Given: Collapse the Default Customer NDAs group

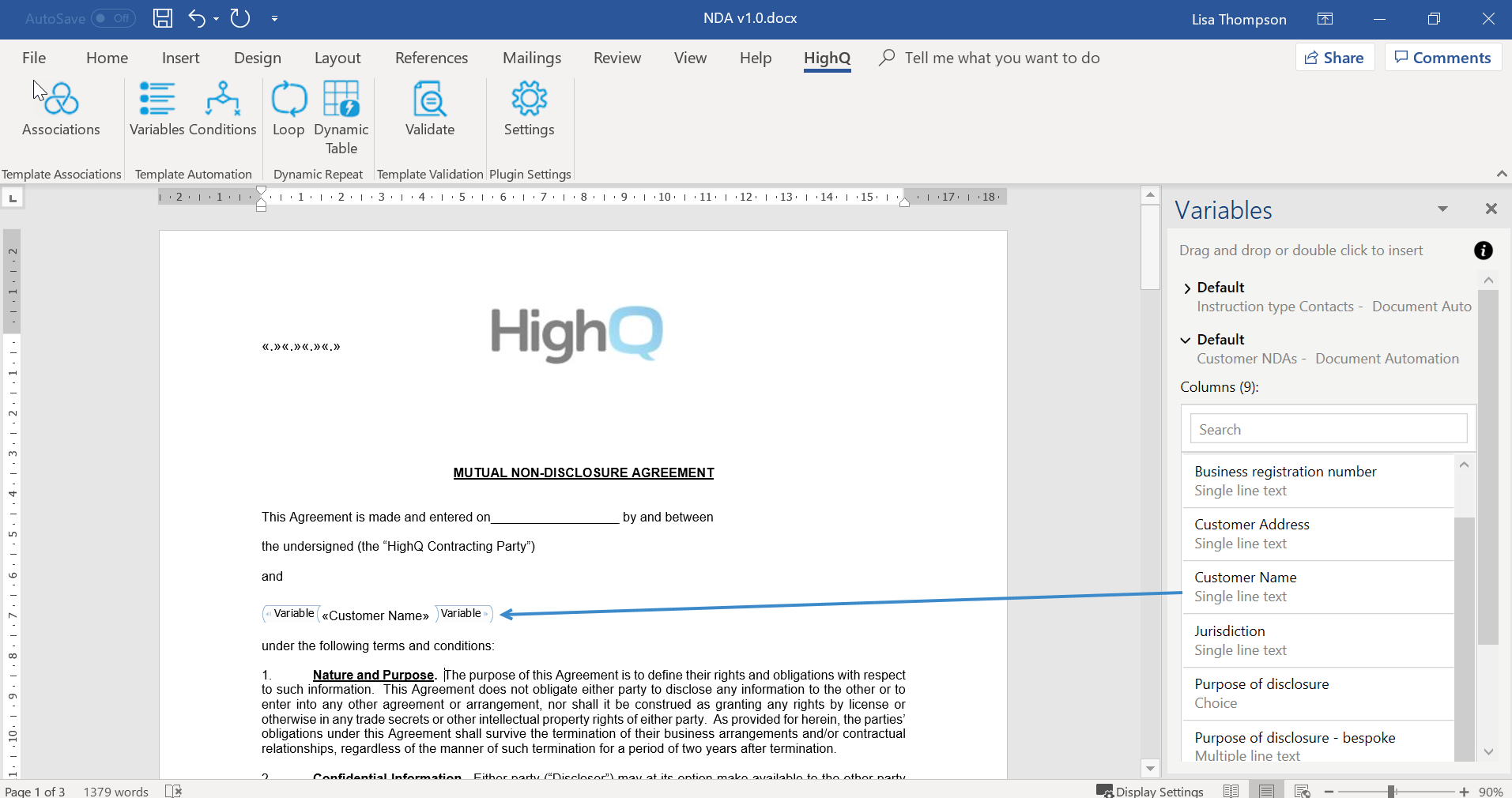Looking at the screenshot, I should pos(1186,340).
